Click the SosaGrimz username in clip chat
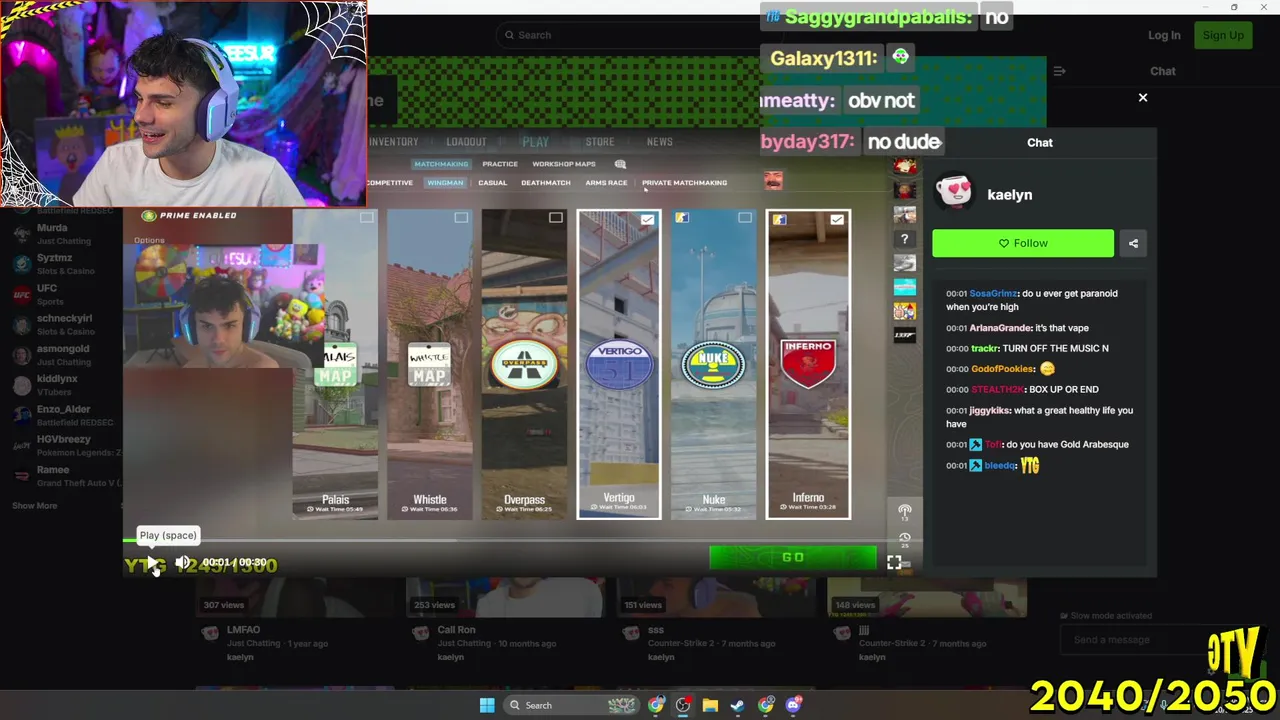Viewport: 1280px width, 720px height. tap(993, 294)
